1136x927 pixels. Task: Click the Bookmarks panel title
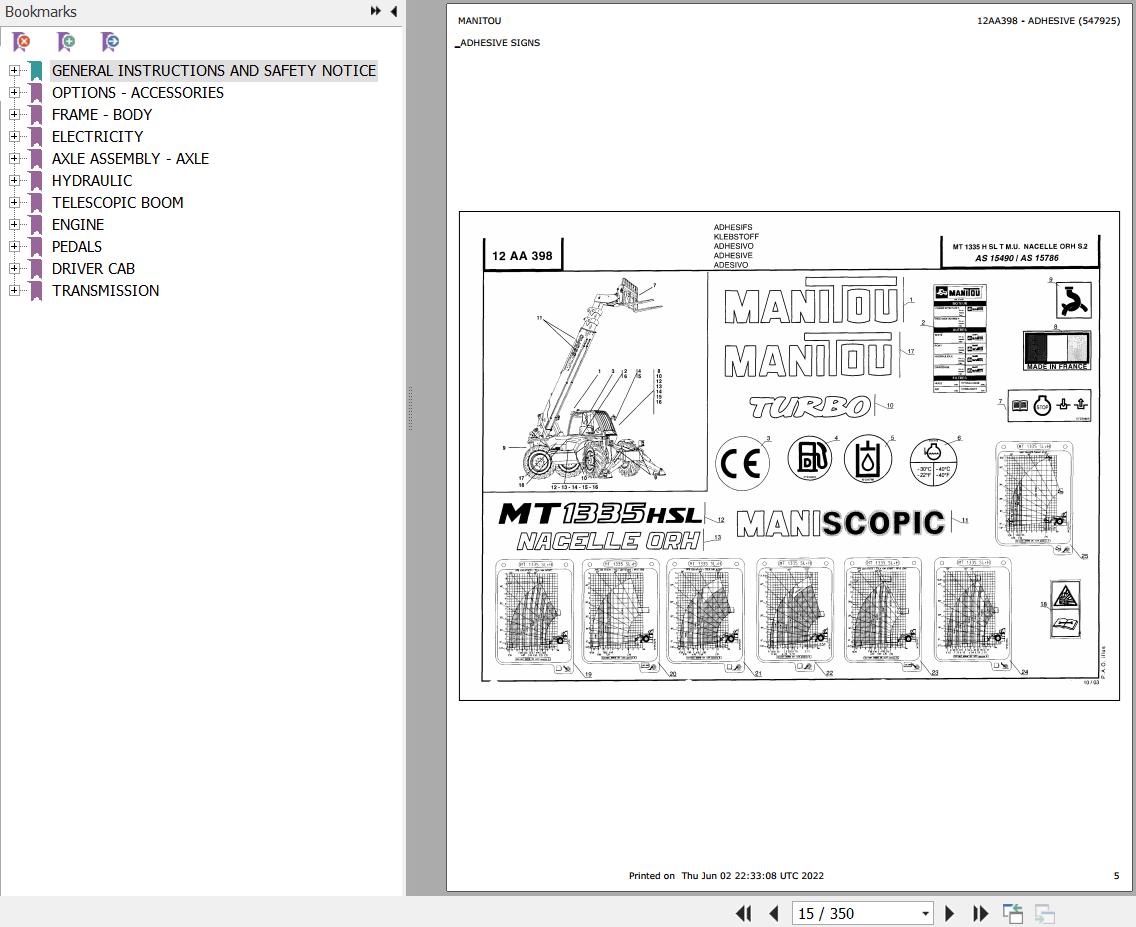(x=41, y=12)
